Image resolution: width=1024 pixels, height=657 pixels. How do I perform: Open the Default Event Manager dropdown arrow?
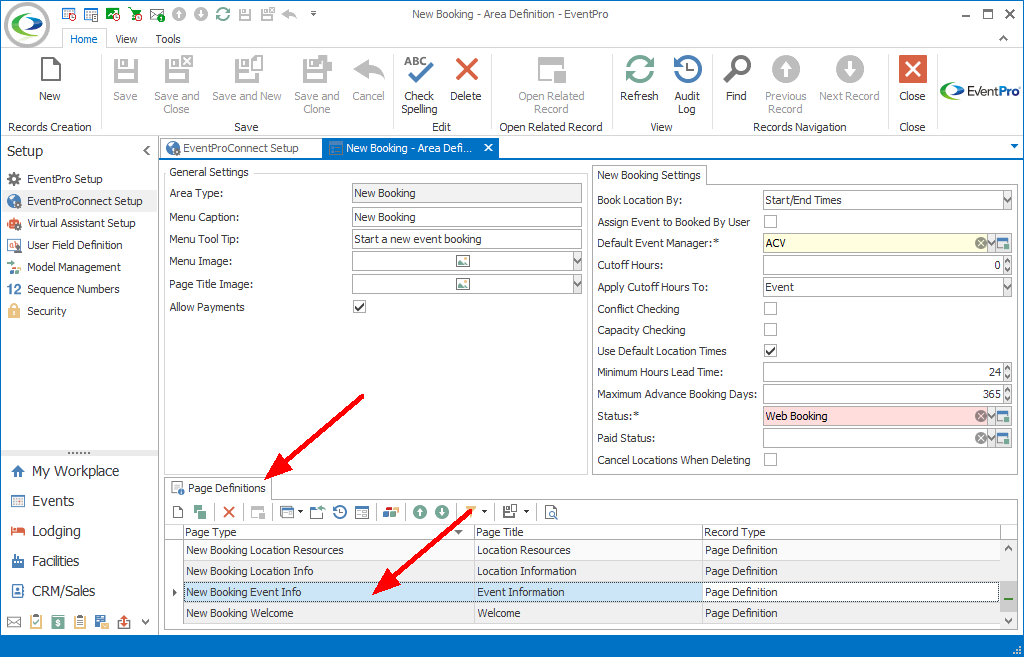(x=991, y=244)
